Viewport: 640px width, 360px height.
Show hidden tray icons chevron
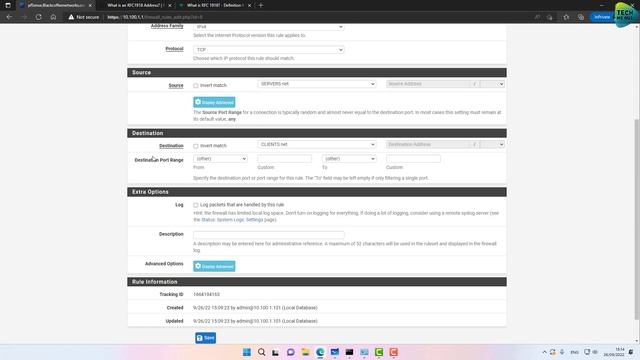coord(544,352)
